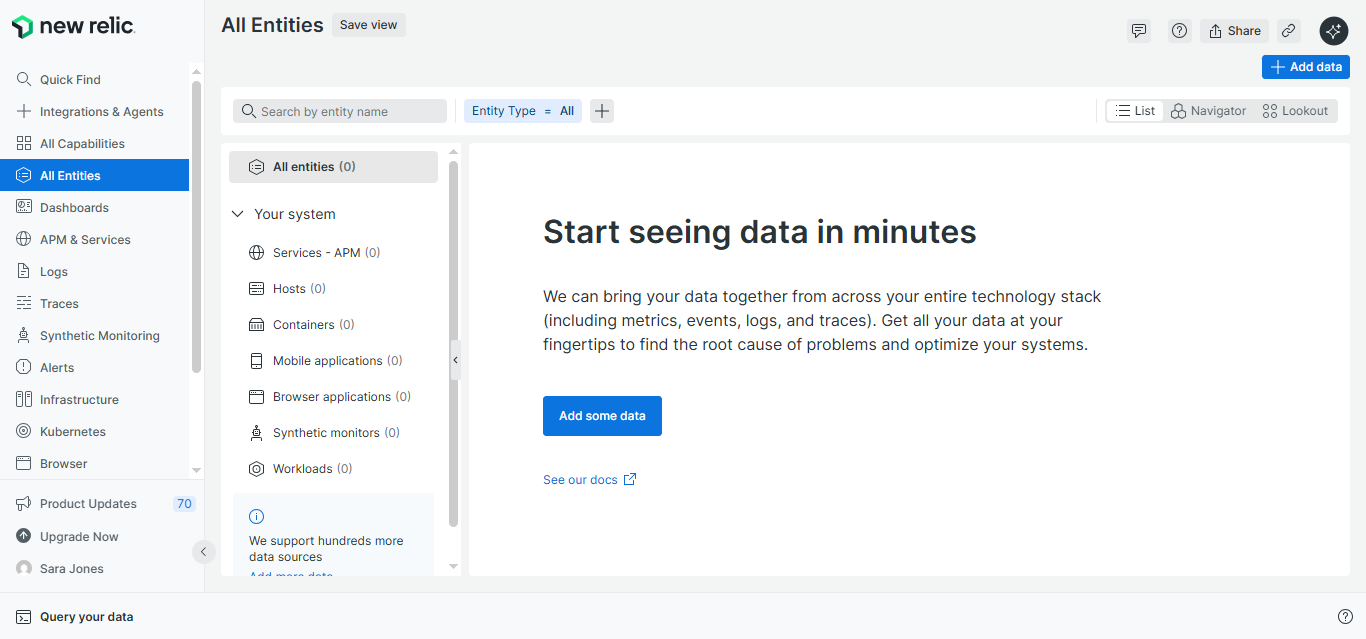Open Product Updates megaphone icon

coord(24,504)
